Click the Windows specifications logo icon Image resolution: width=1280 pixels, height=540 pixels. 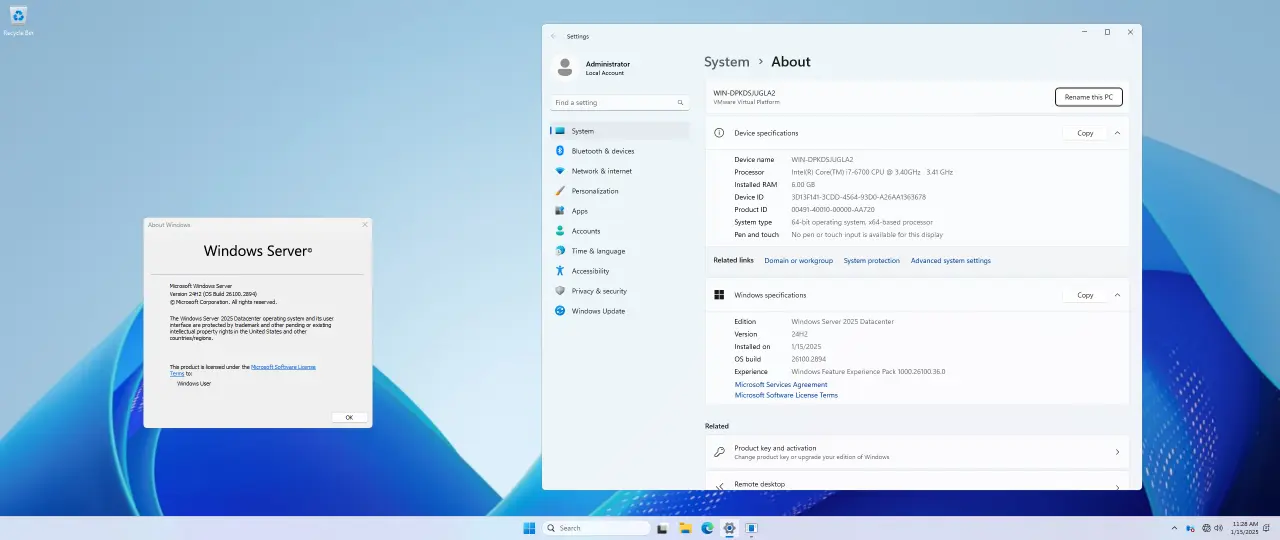[x=719, y=295]
